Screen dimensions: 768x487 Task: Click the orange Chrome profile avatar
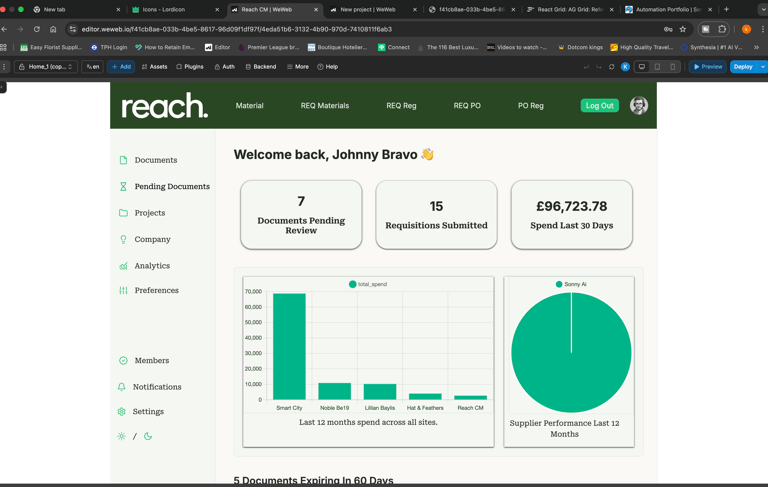click(746, 29)
